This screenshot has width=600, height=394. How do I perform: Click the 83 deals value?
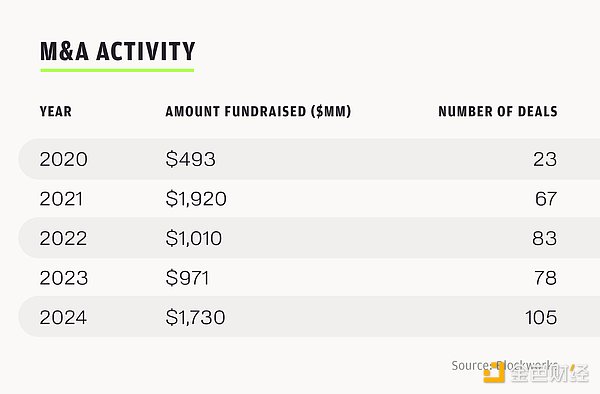tap(545, 238)
